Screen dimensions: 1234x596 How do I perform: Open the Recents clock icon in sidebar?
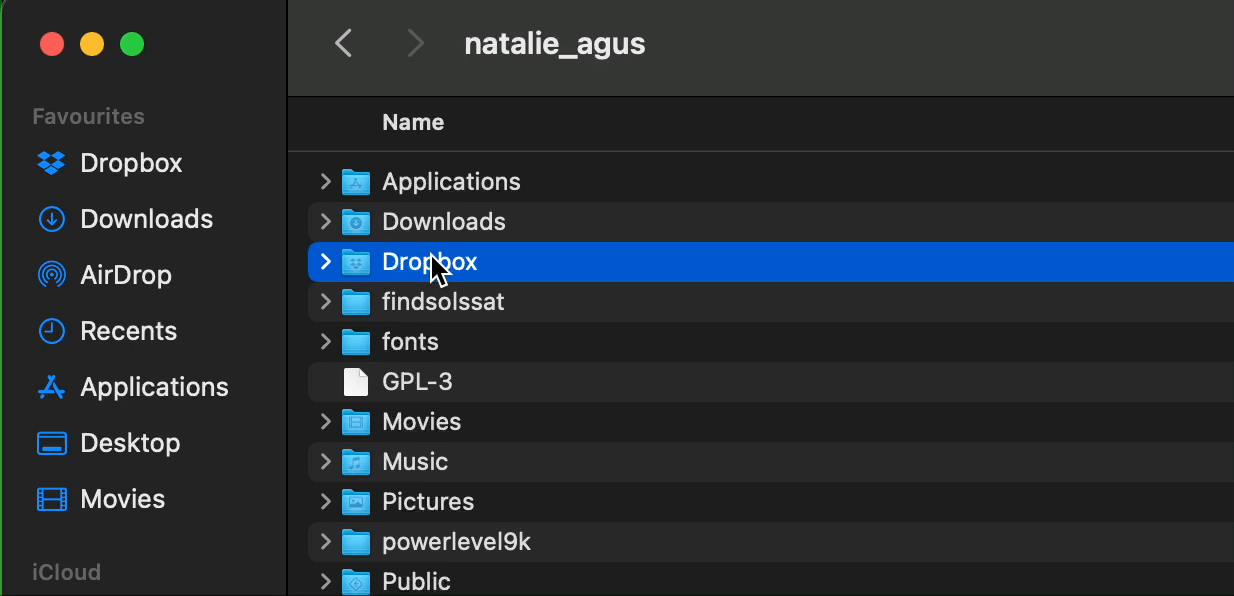click(x=51, y=331)
